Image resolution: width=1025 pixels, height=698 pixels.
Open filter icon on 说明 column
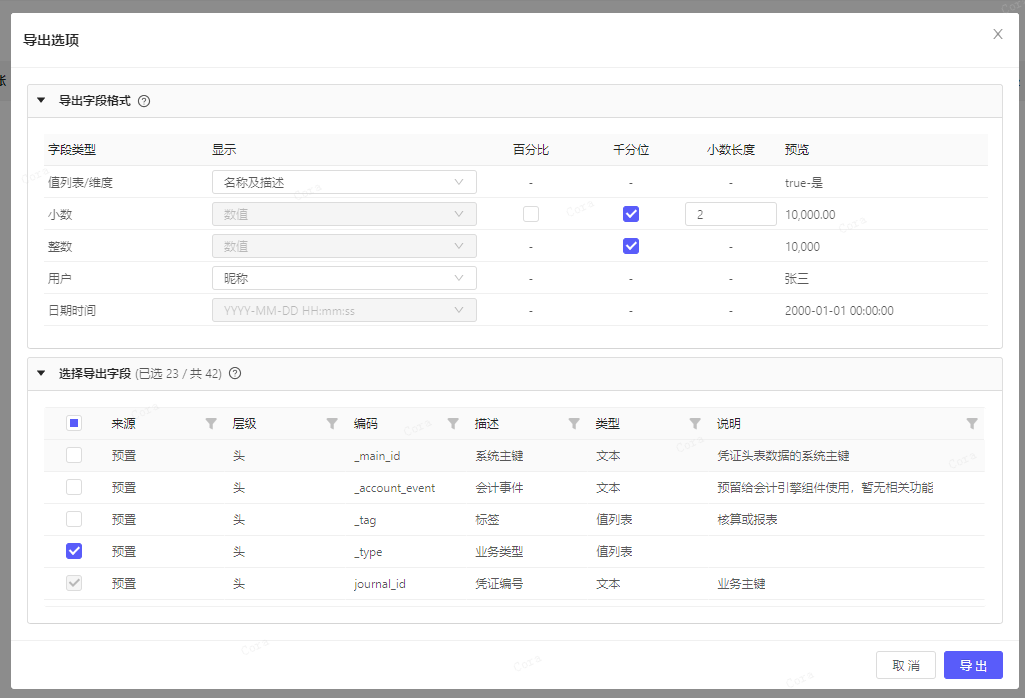click(972, 424)
